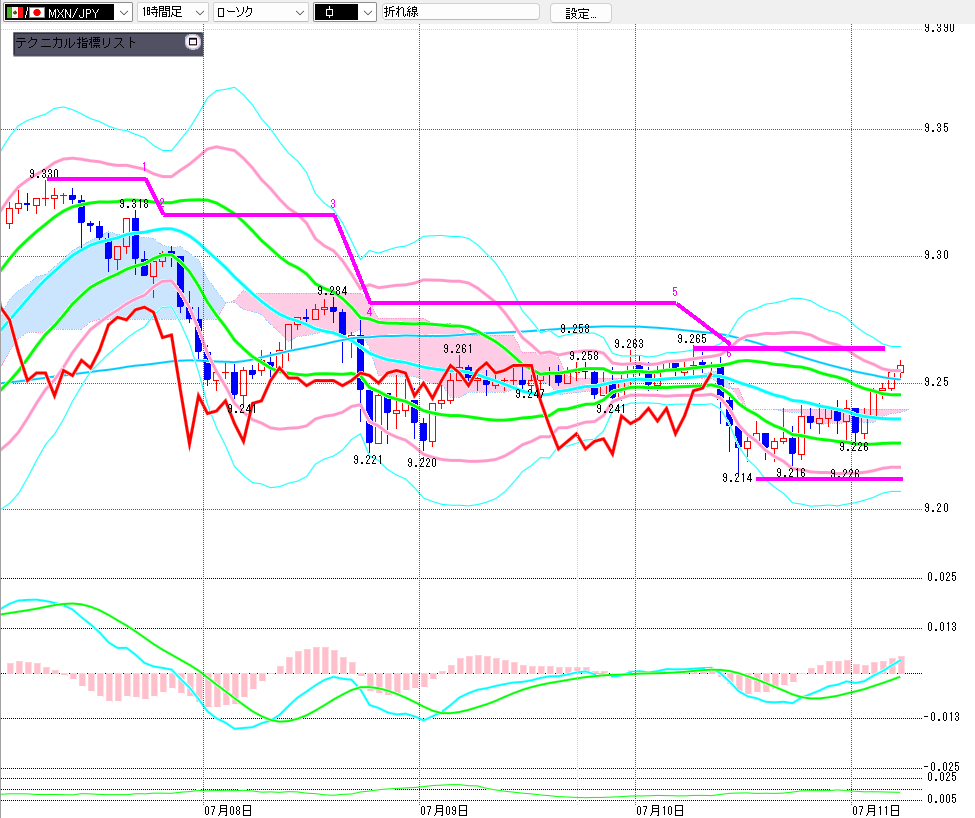Click the Mexico flag icon

(x=14, y=12)
